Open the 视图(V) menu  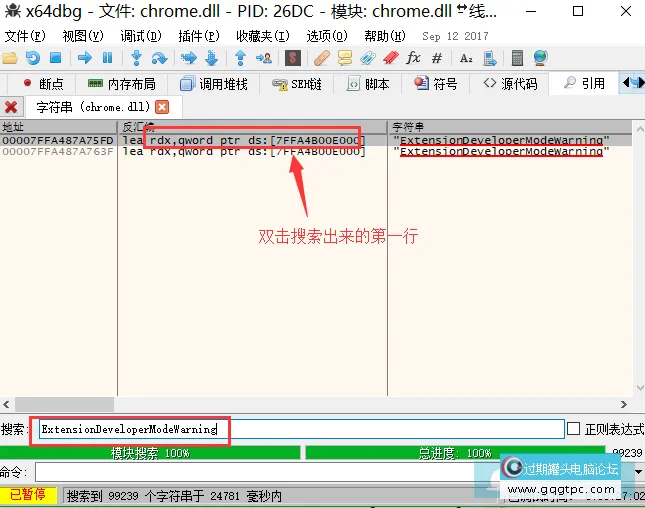pyautogui.click(x=83, y=36)
